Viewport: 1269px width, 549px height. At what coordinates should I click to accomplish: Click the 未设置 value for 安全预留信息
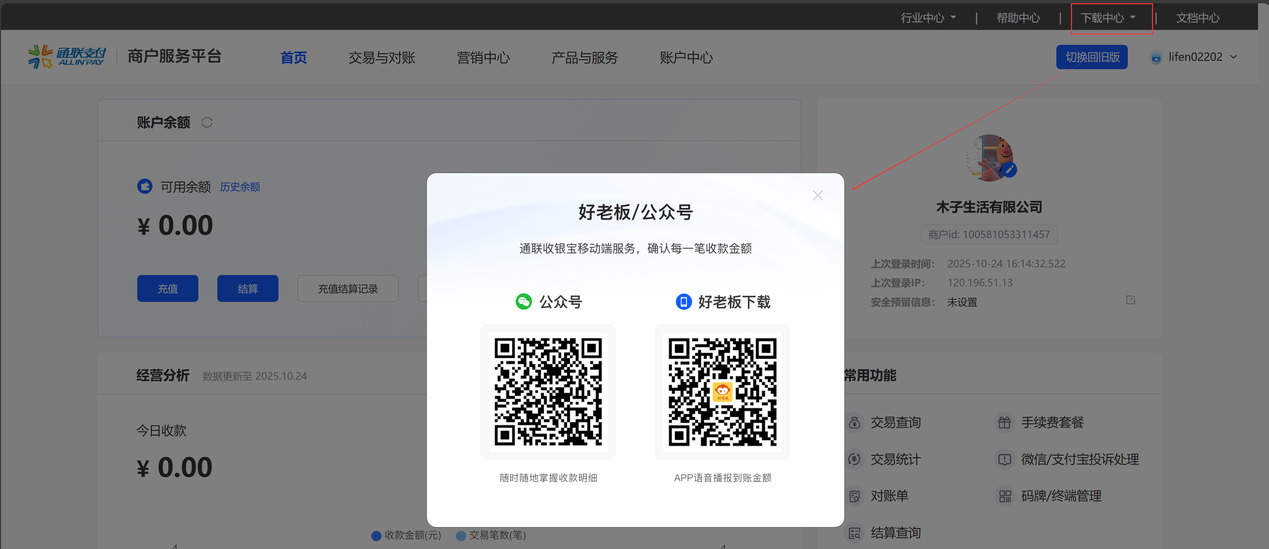tap(962, 302)
